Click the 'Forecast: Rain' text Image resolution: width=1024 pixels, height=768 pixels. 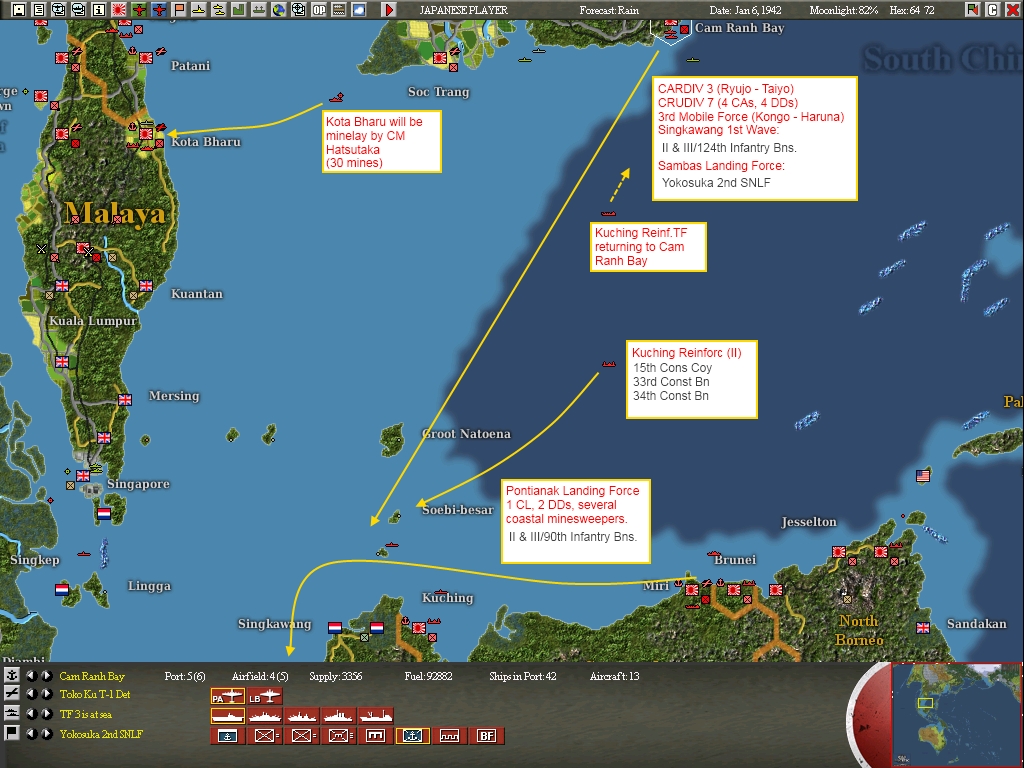tap(609, 10)
